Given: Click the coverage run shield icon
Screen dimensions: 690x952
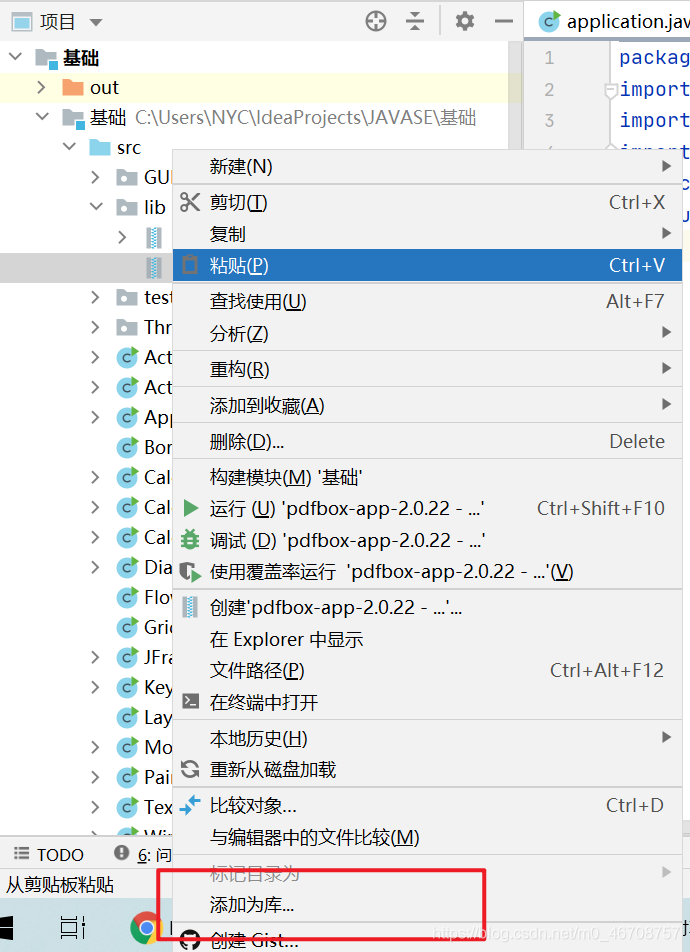Looking at the screenshot, I should click(x=190, y=571).
